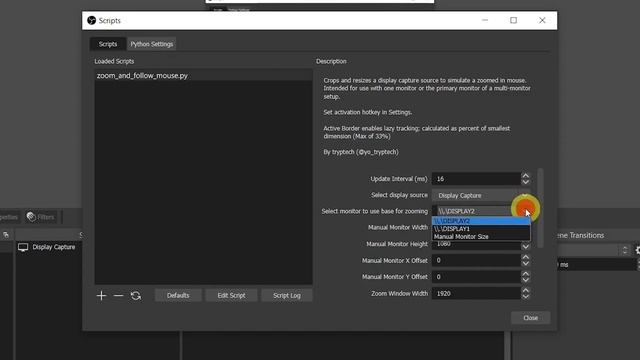Click the script properties vertical scrollbar
This screenshot has width=640, height=360.
tap(540, 208)
